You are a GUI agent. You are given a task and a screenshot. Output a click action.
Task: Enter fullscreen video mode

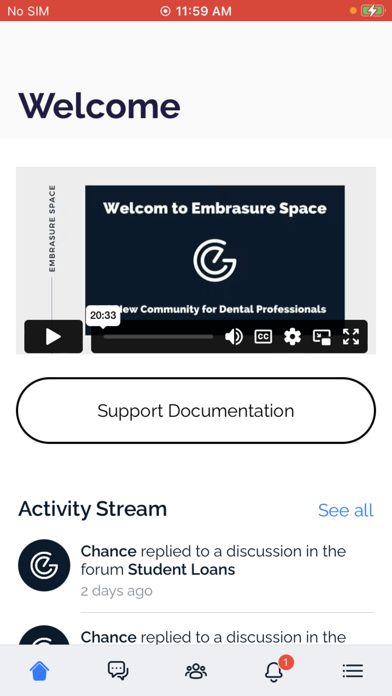click(351, 337)
